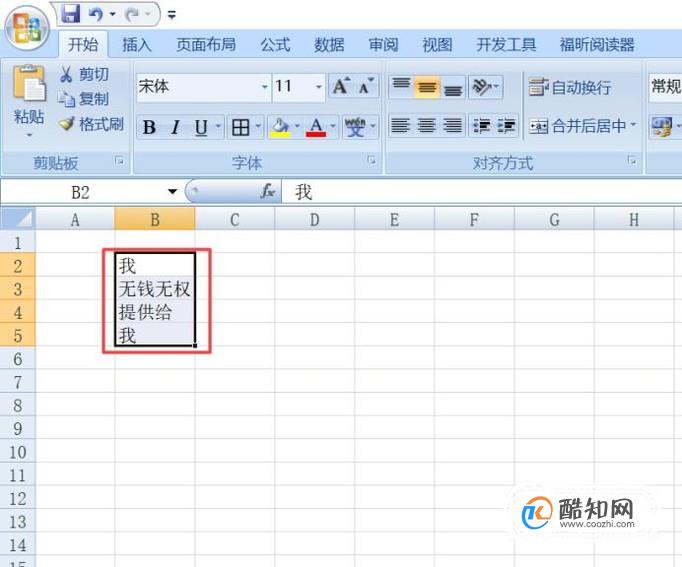Center text horizontally
682x567 pixels.
(427, 126)
